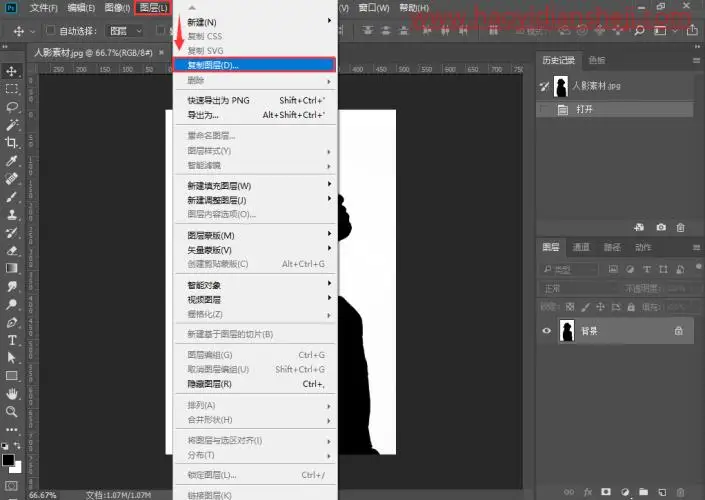Viewport: 705px width, 500px height.
Task: Choose 复制图层(D)... from the menu
Action: click(x=254, y=65)
